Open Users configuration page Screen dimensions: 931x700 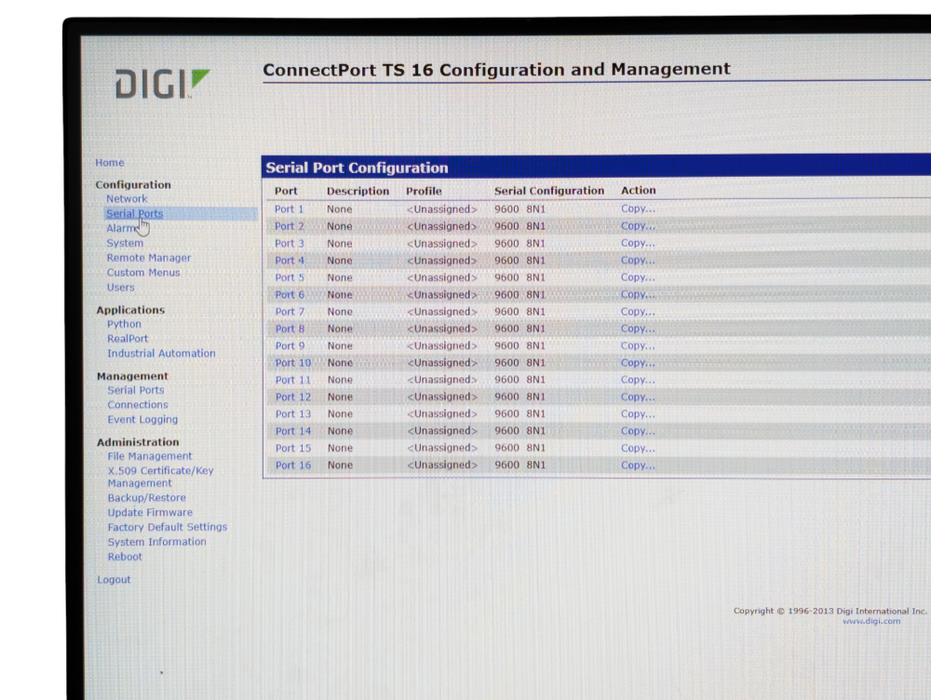click(121, 288)
